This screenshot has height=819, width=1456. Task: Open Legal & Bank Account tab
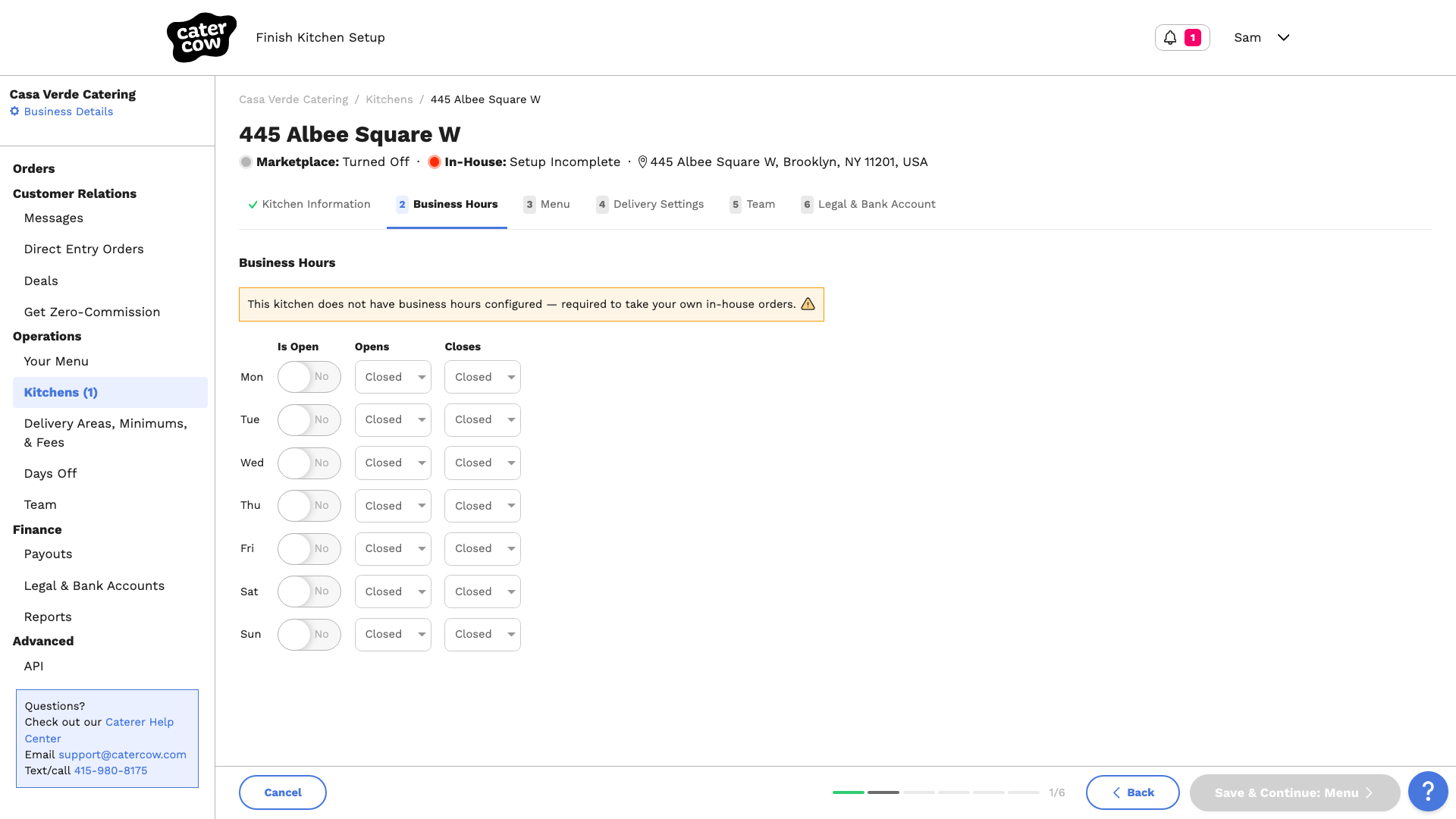pyautogui.click(x=868, y=205)
